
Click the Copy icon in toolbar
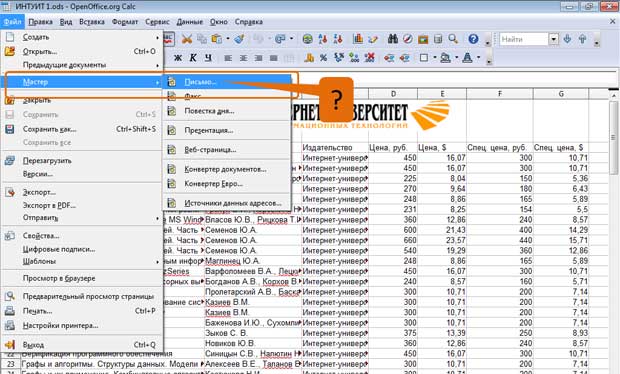coord(202,39)
